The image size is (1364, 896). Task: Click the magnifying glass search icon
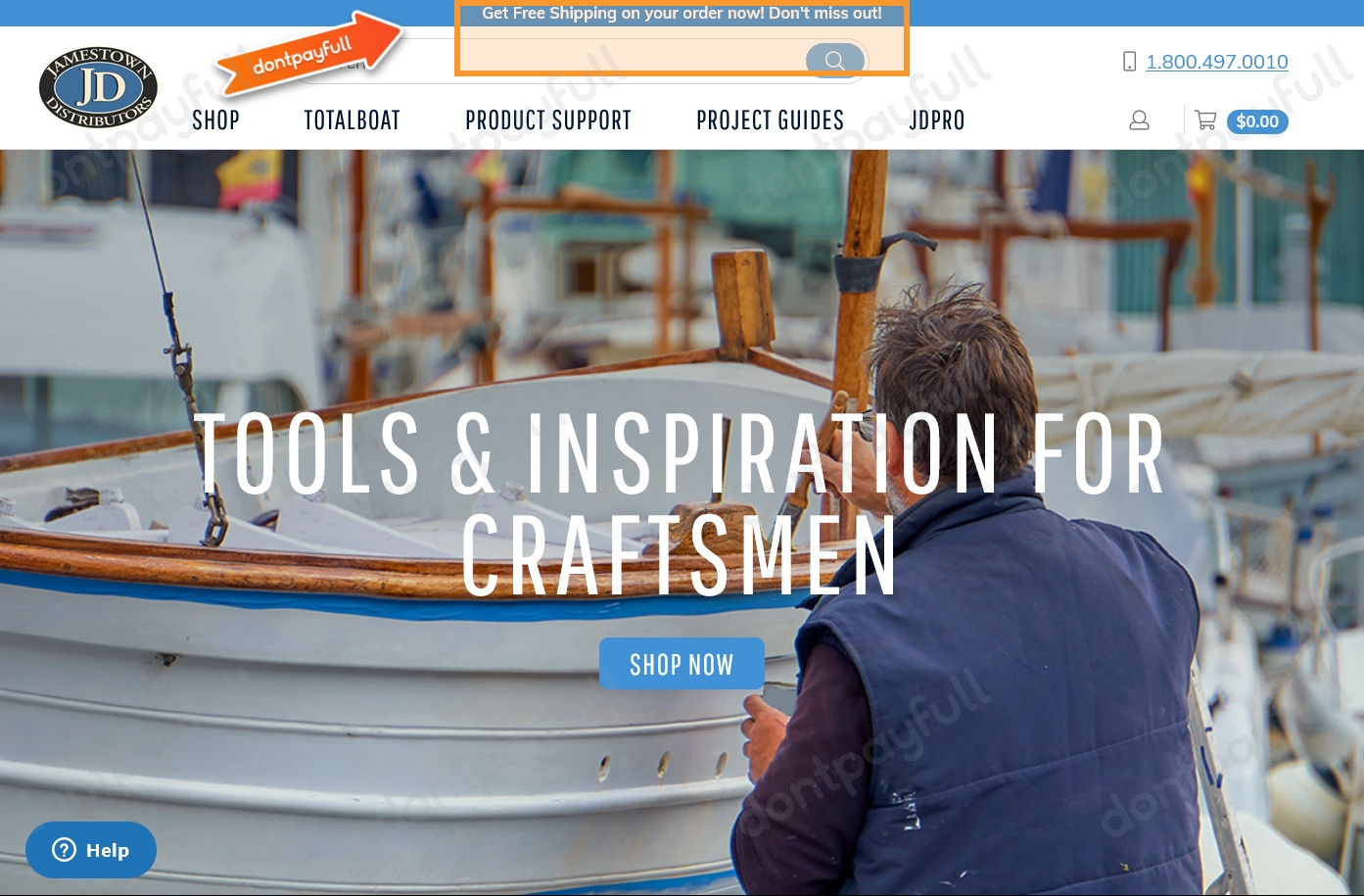pyautogui.click(x=834, y=61)
